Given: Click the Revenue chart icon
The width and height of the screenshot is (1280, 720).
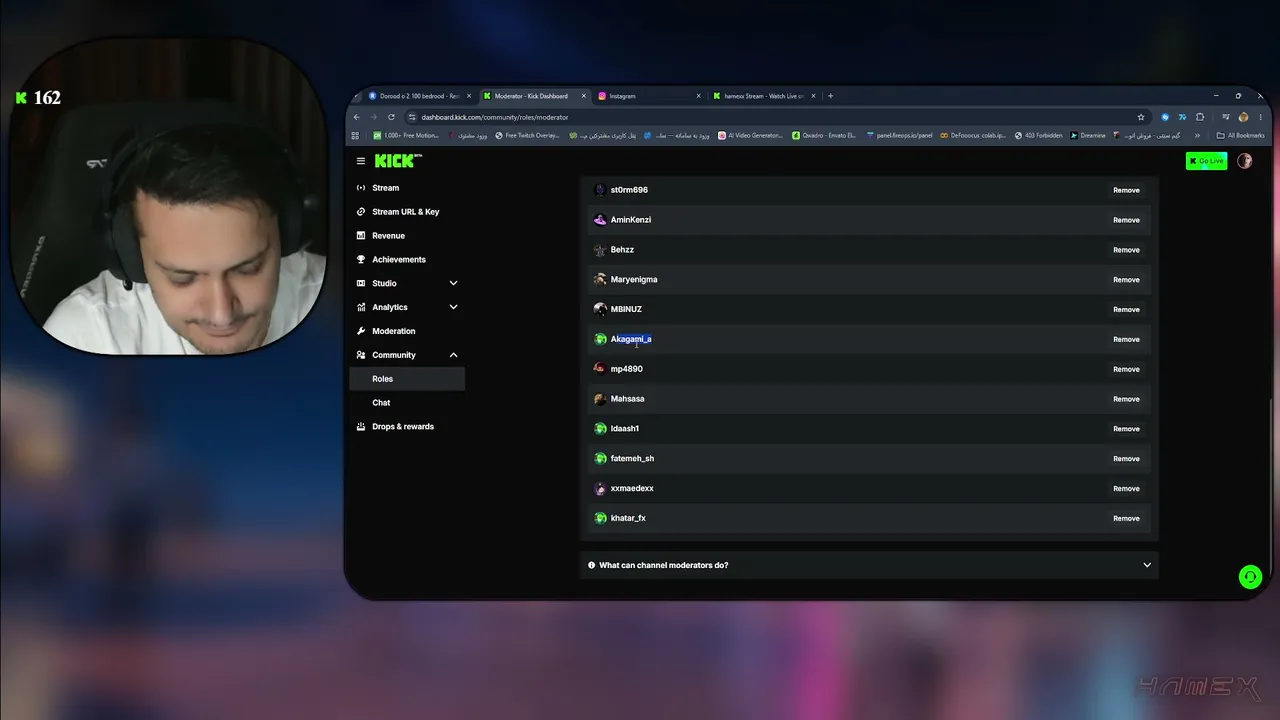Looking at the screenshot, I should click(361, 236).
